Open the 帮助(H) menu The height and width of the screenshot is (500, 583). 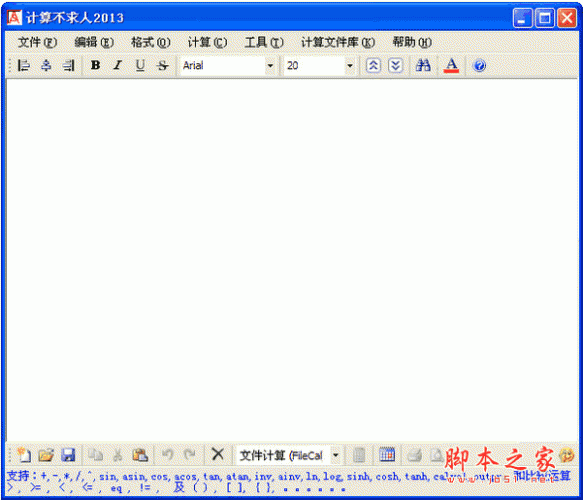412,42
